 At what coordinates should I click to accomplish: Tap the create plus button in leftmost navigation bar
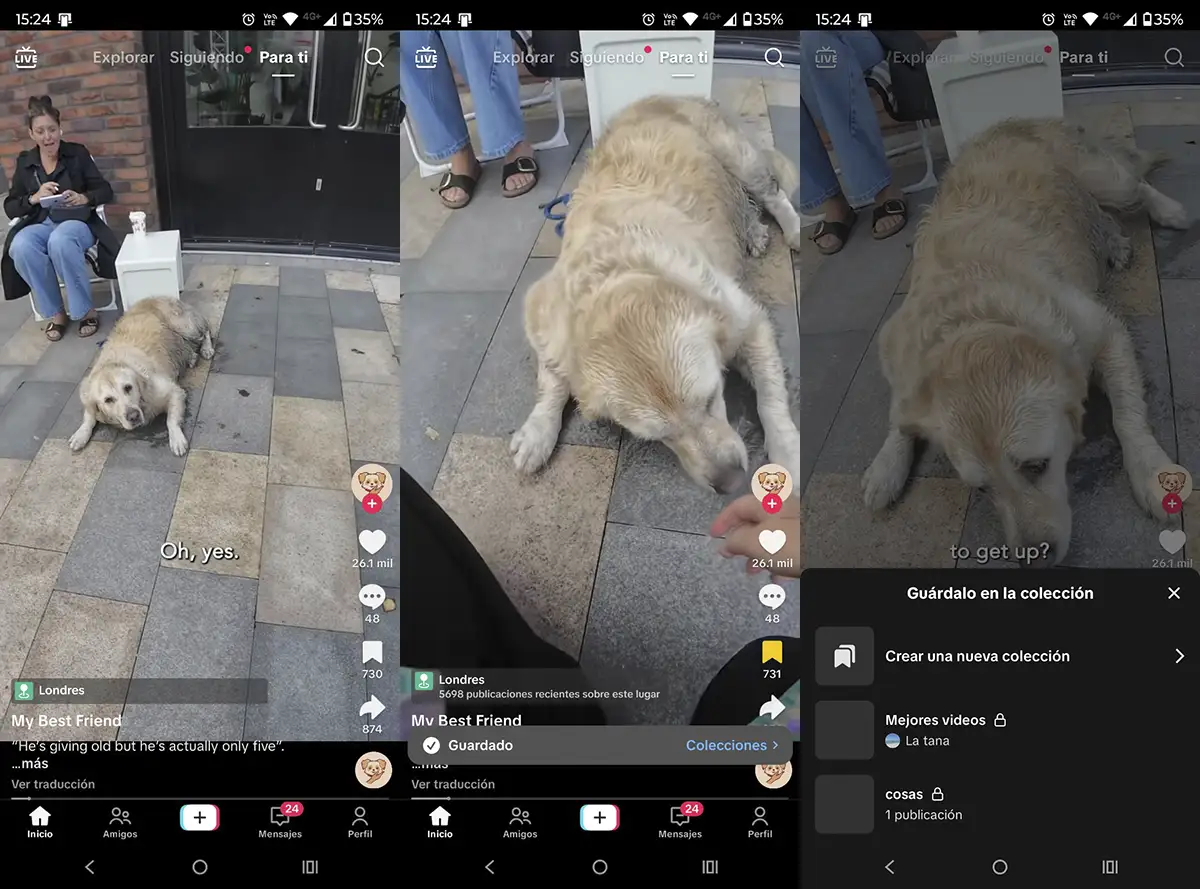click(199, 817)
